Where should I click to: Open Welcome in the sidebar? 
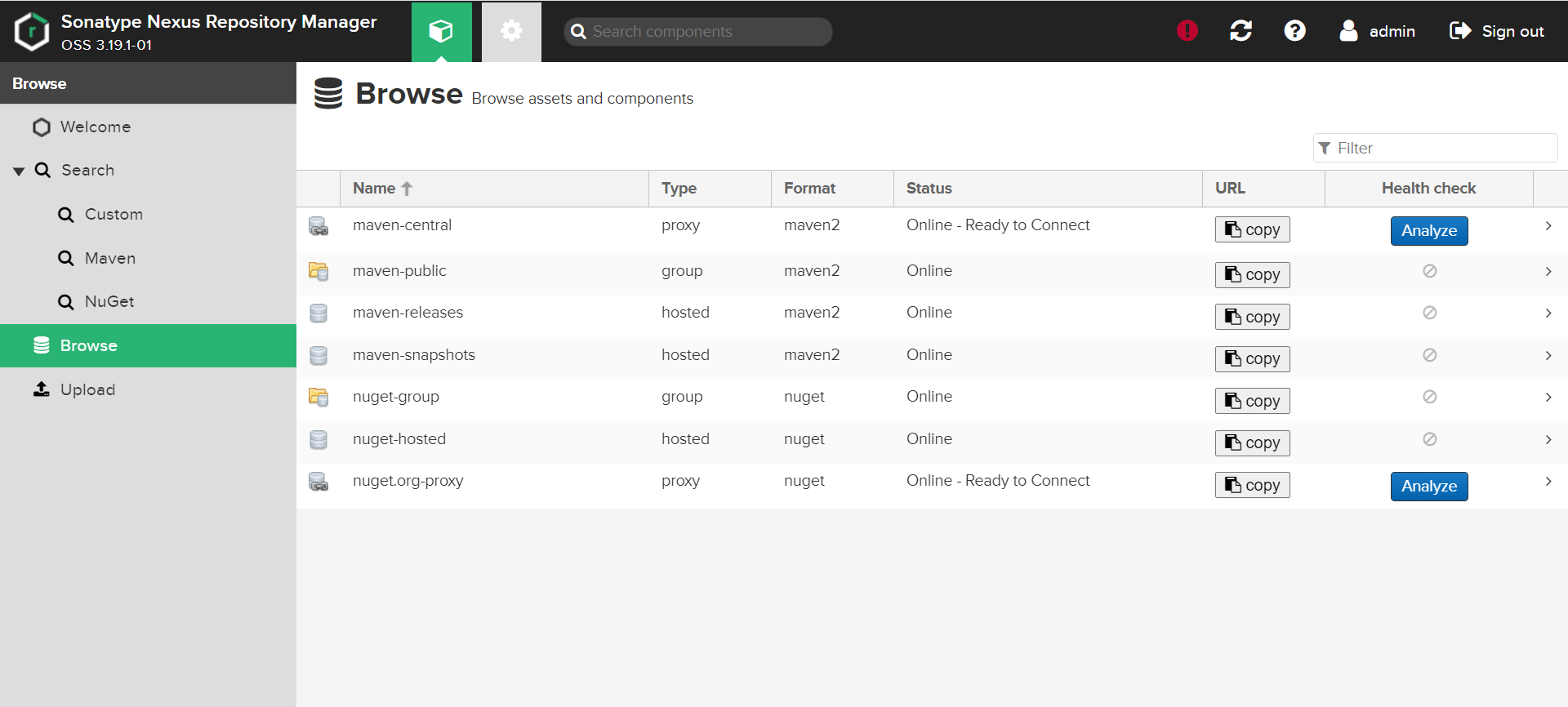tap(148, 127)
